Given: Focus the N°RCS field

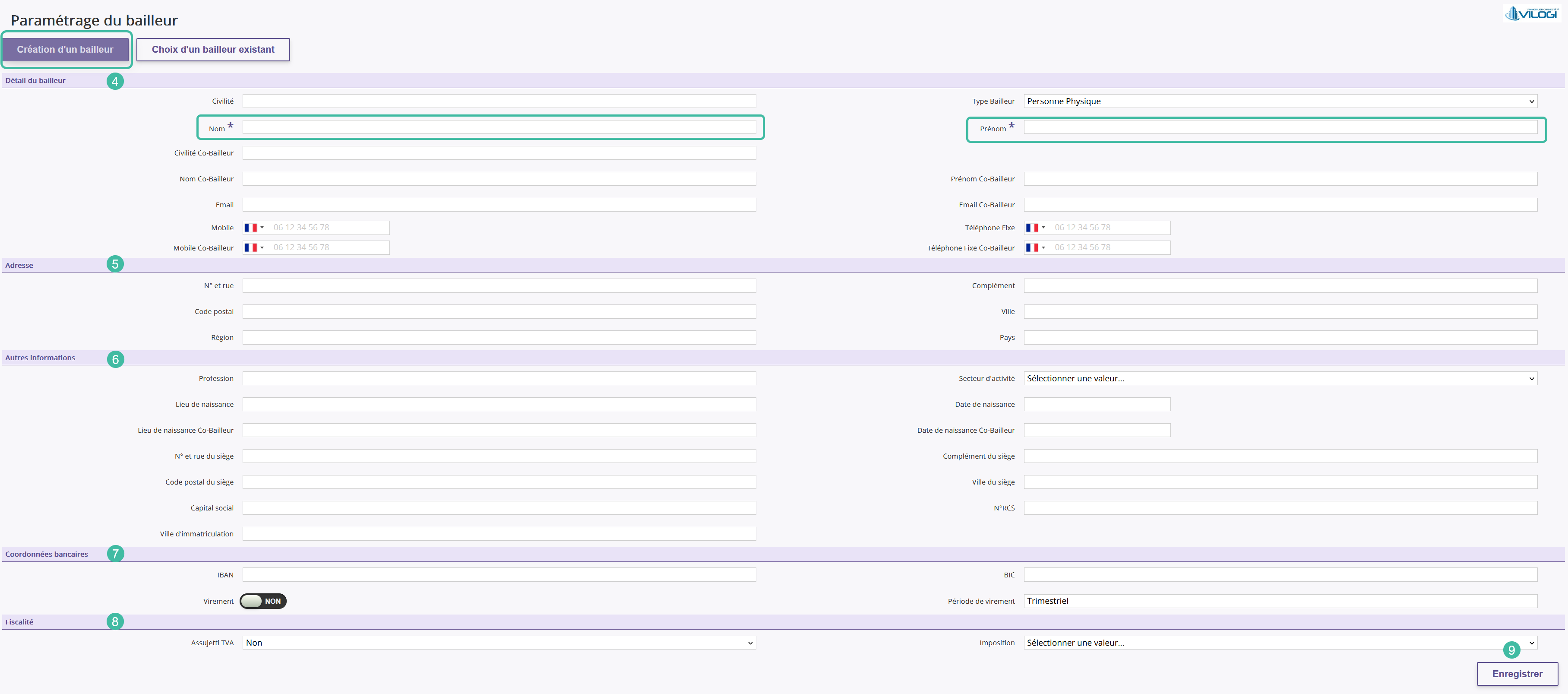Looking at the screenshot, I should tap(1280, 508).
